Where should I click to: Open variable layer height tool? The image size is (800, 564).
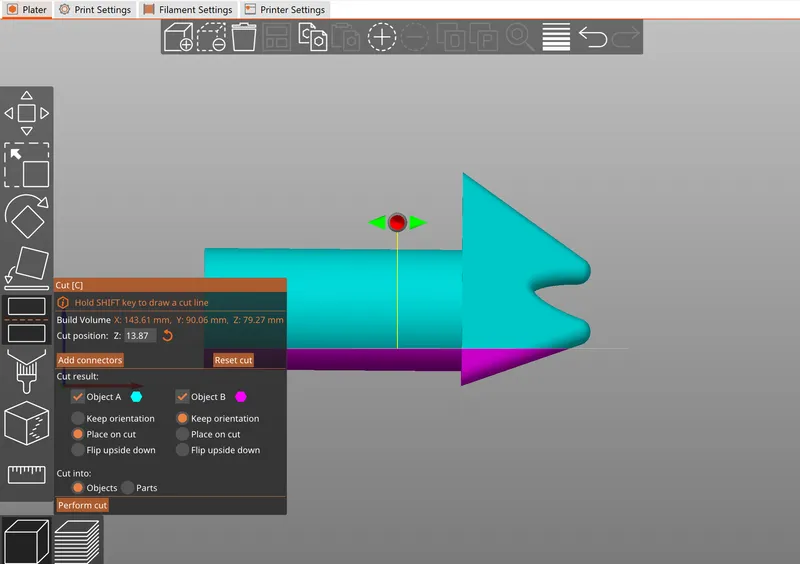point(556,38)
